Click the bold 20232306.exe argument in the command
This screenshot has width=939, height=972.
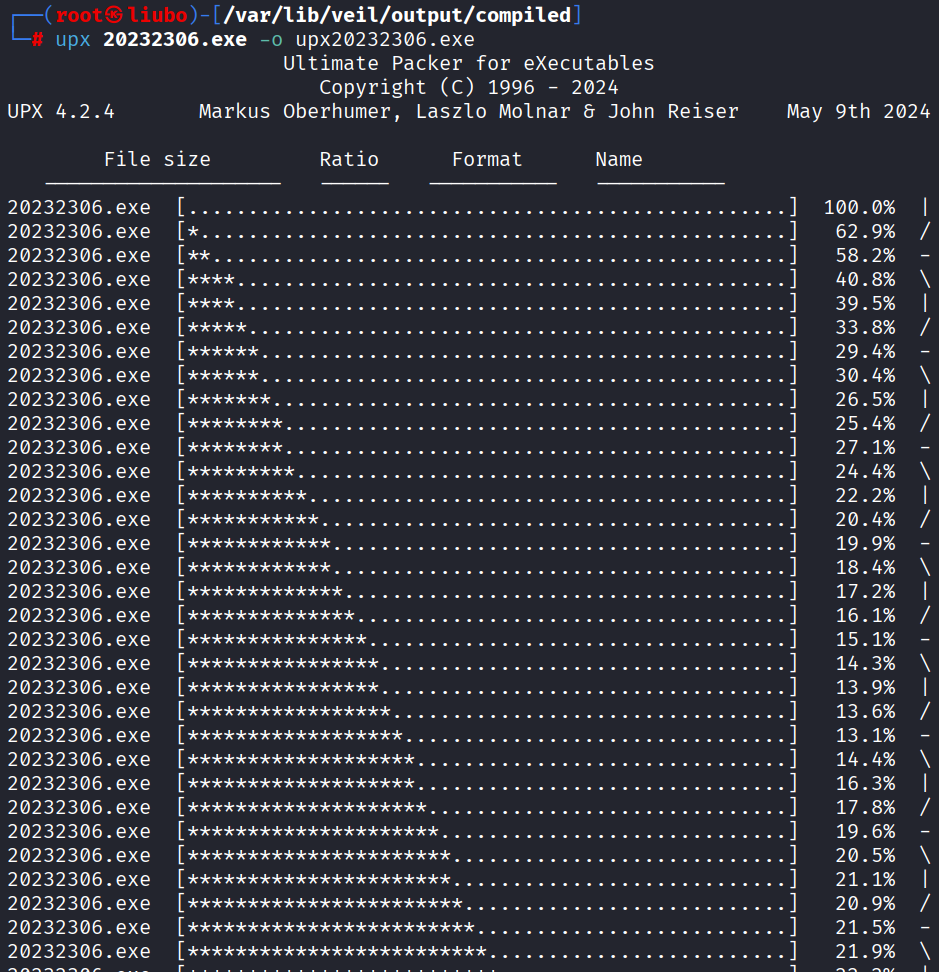tap(175, 39)
